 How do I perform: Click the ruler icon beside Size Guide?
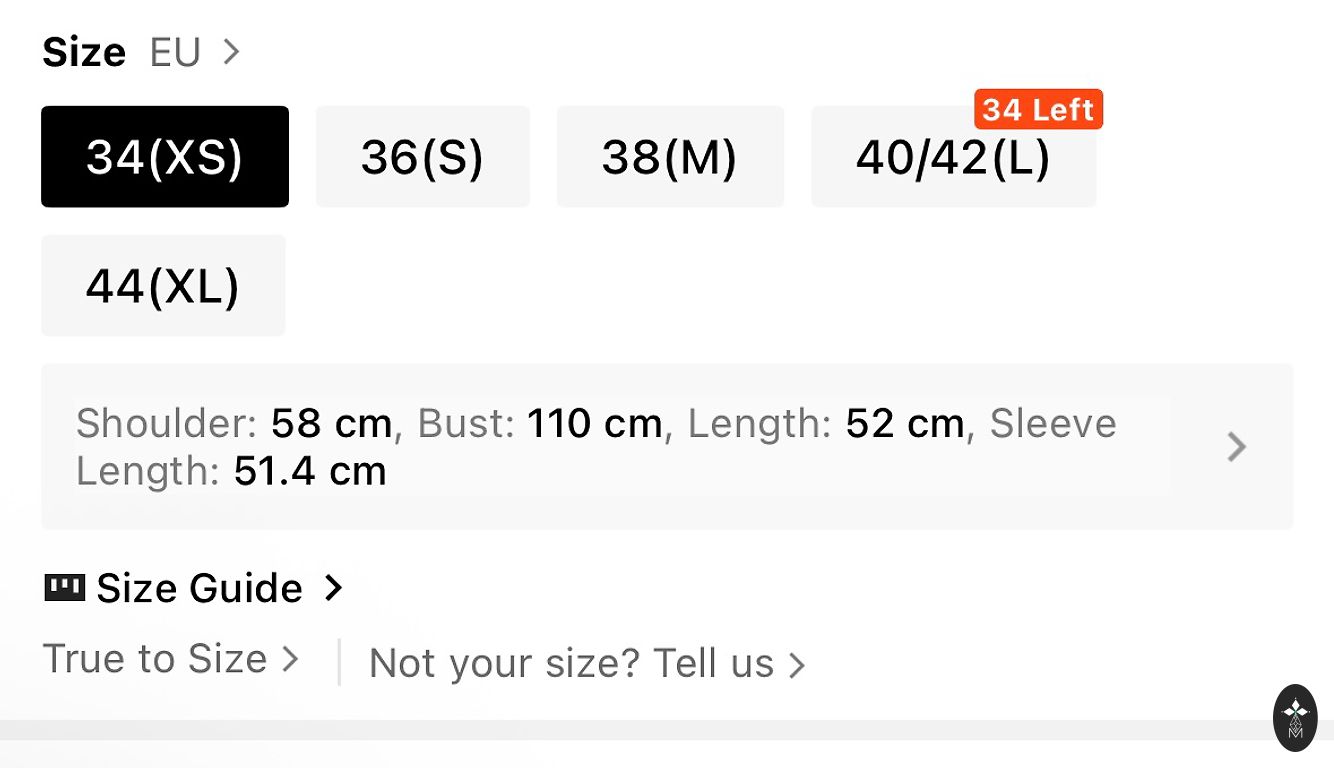(65, 587)
